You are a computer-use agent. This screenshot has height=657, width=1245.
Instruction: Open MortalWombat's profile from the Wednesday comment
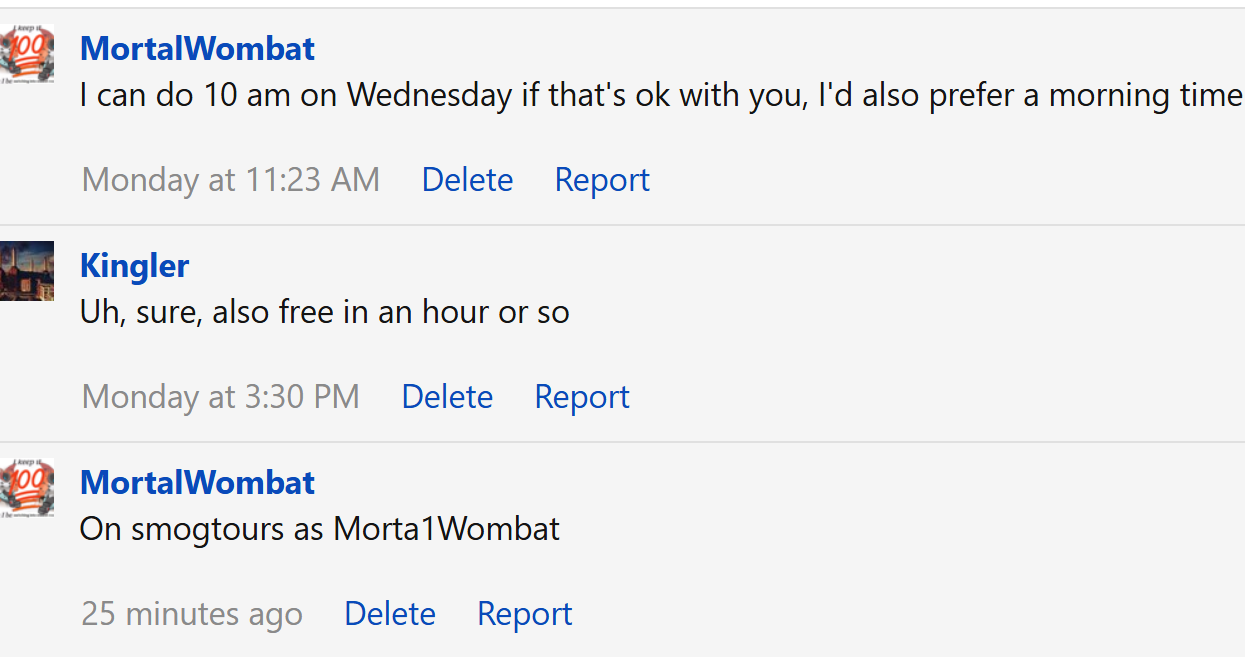tap(197, 48)
